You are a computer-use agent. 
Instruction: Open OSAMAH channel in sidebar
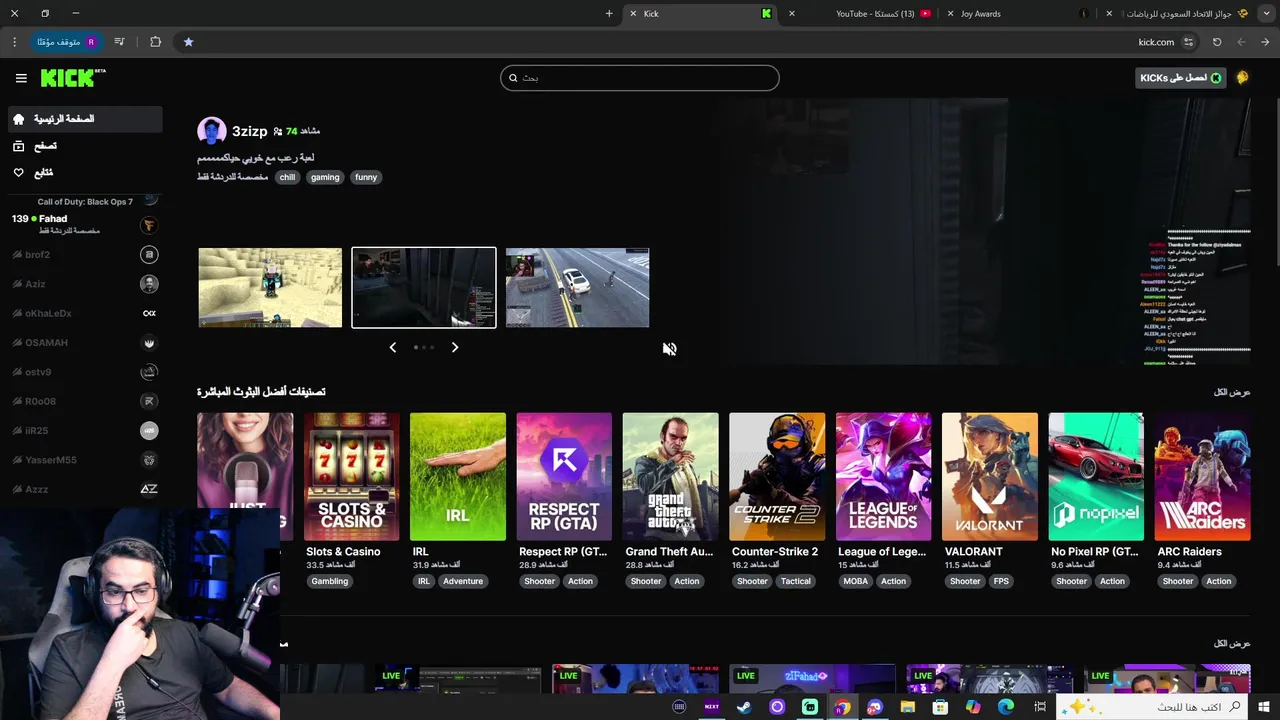click(x=84, y=343)
